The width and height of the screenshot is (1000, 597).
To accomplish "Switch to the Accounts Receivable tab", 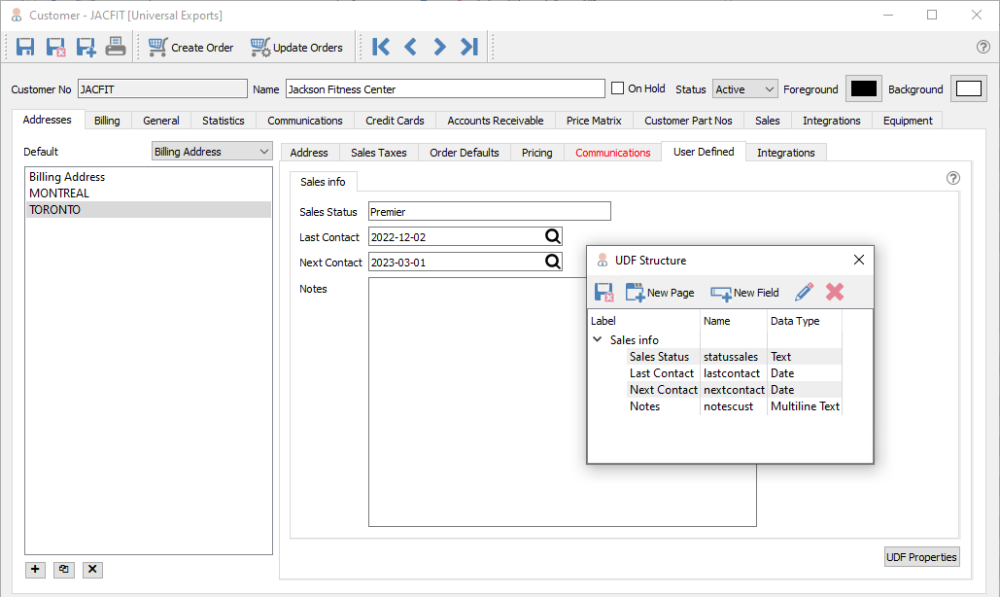I will point(495,120).
